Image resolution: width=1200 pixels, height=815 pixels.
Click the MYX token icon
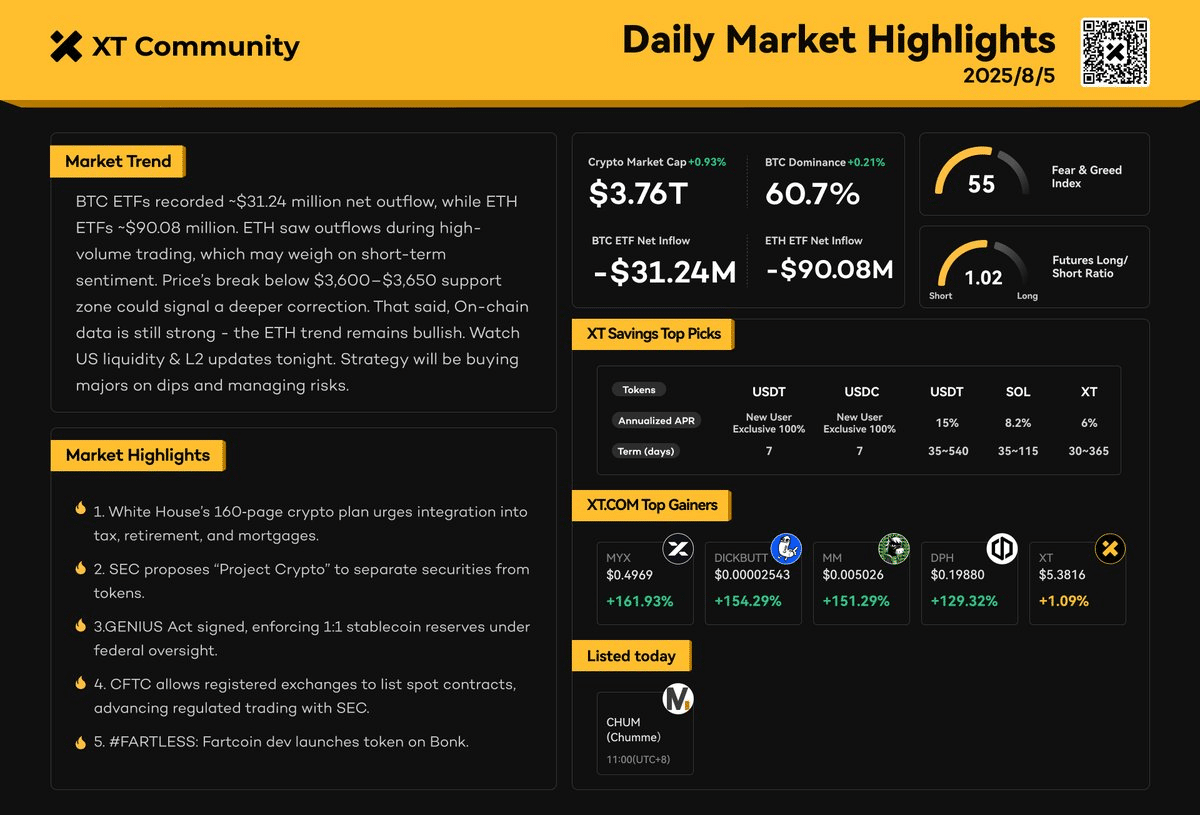678,549
